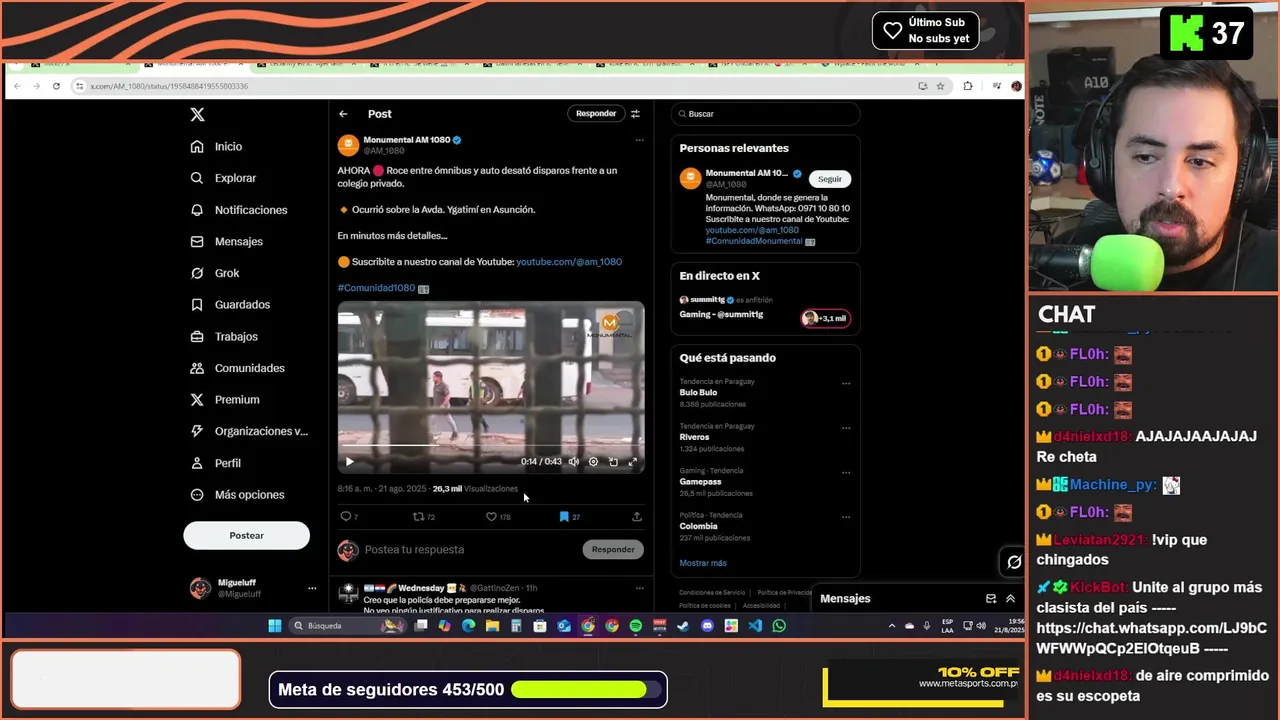Click the Grok floating icon at right edge
The width and height of the screenshot is (1280, 720).
1014,562
